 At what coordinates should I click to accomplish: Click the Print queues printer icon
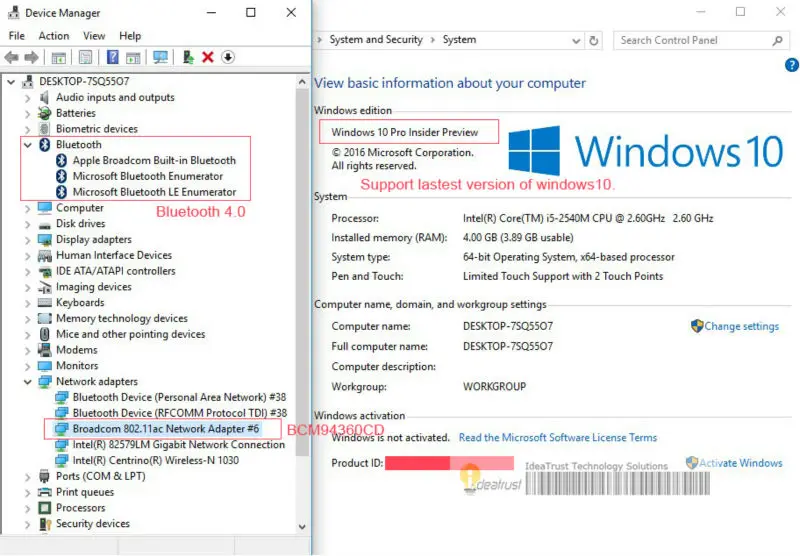(x=45, y=492)
